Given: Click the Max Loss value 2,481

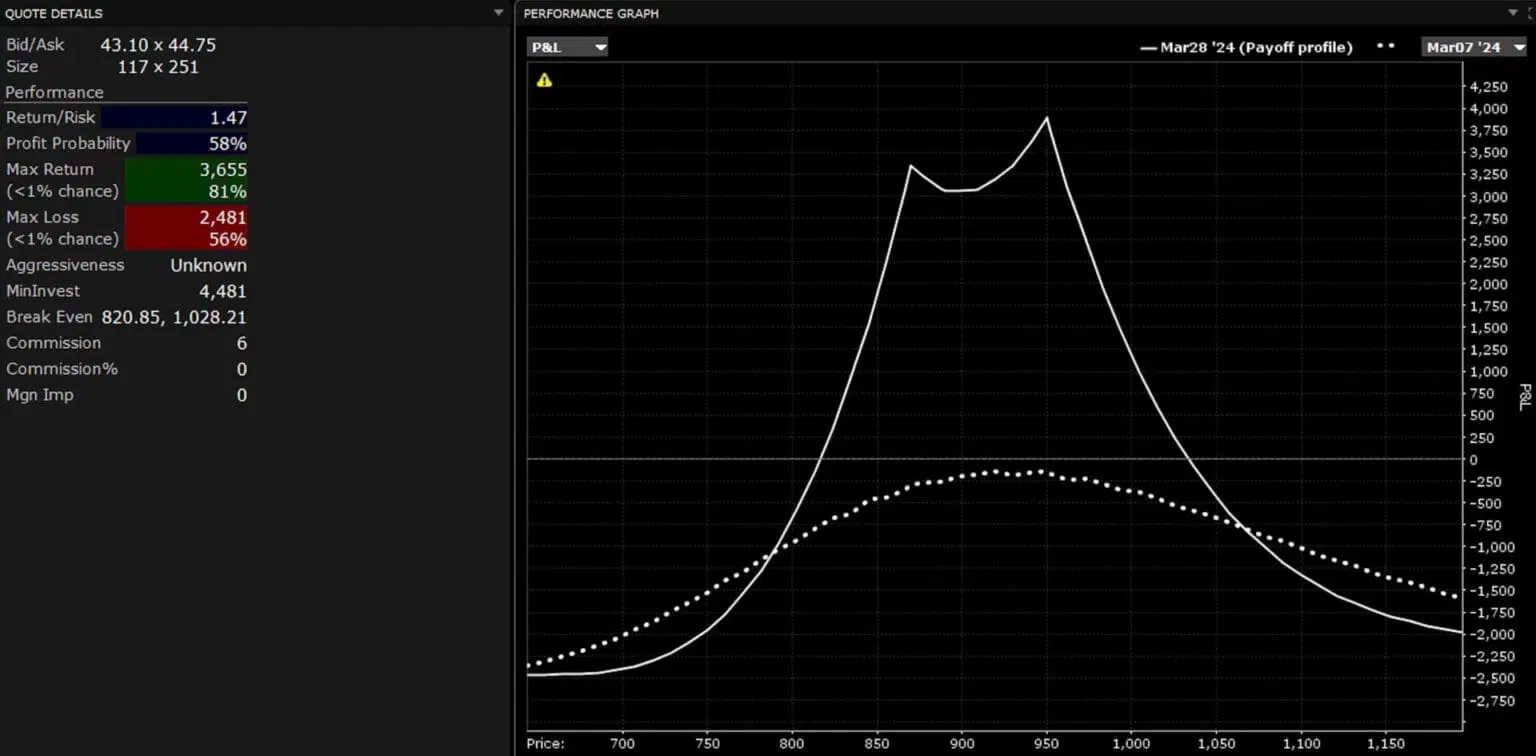Looking at the screenshot, I should point(223,217).
